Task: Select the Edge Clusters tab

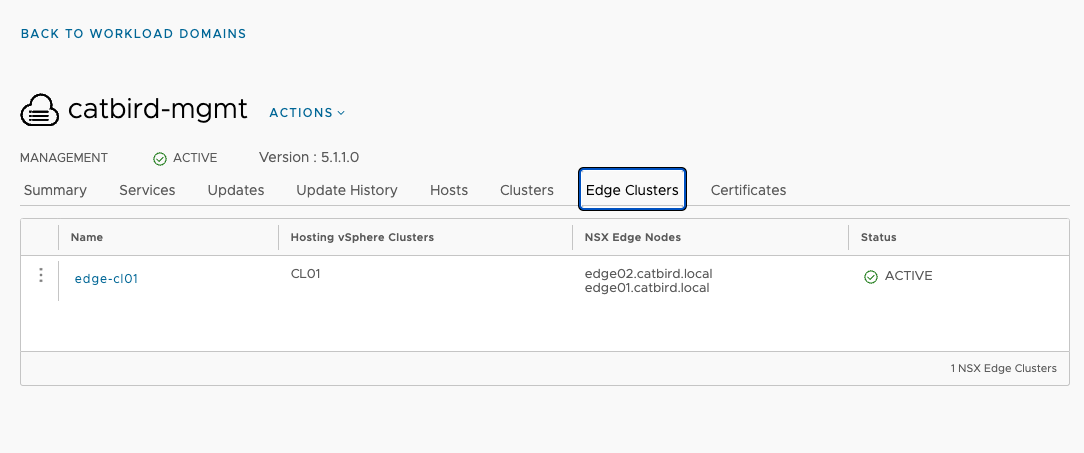Action: (x=632, y=189)
